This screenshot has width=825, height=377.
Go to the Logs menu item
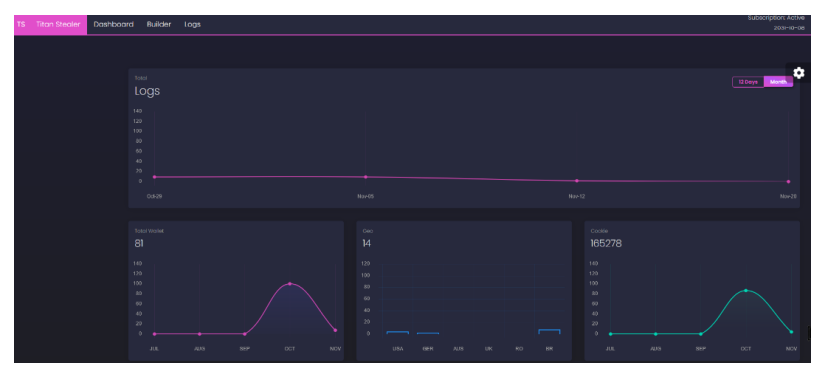pos(193,24)
